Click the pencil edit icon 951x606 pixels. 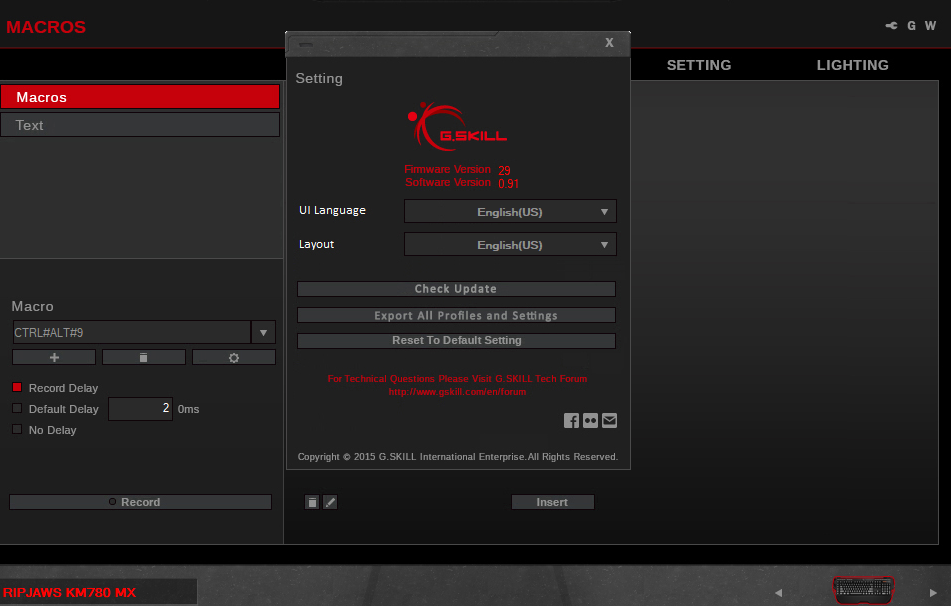tap(330, 502)
